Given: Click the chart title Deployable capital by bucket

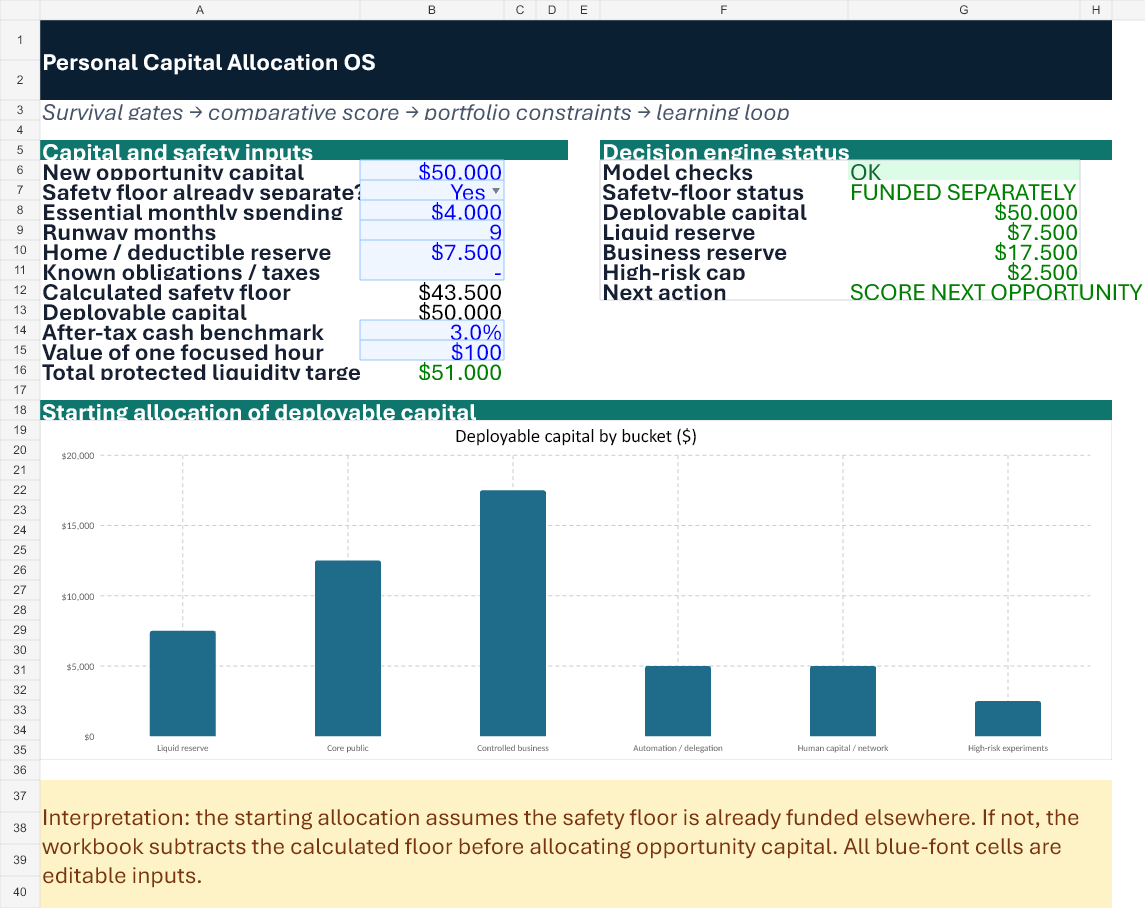Looking at the screenshot, I should pos(575,436).
